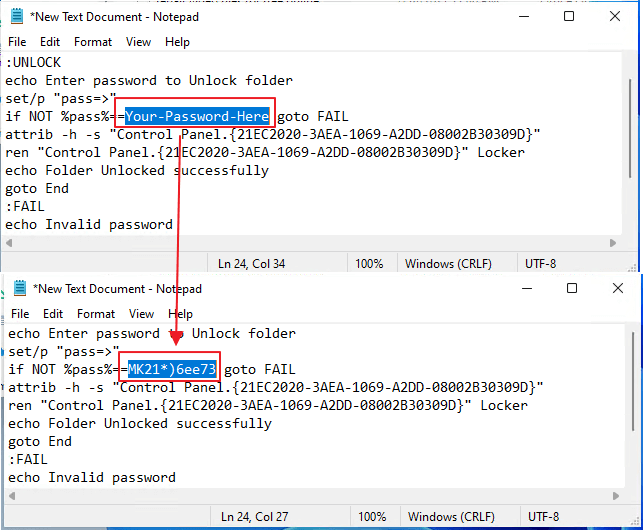Click the highlighted Your-Password-Here text
The height and width of the screenshot is (530, 643).
(x=197, y=116)
